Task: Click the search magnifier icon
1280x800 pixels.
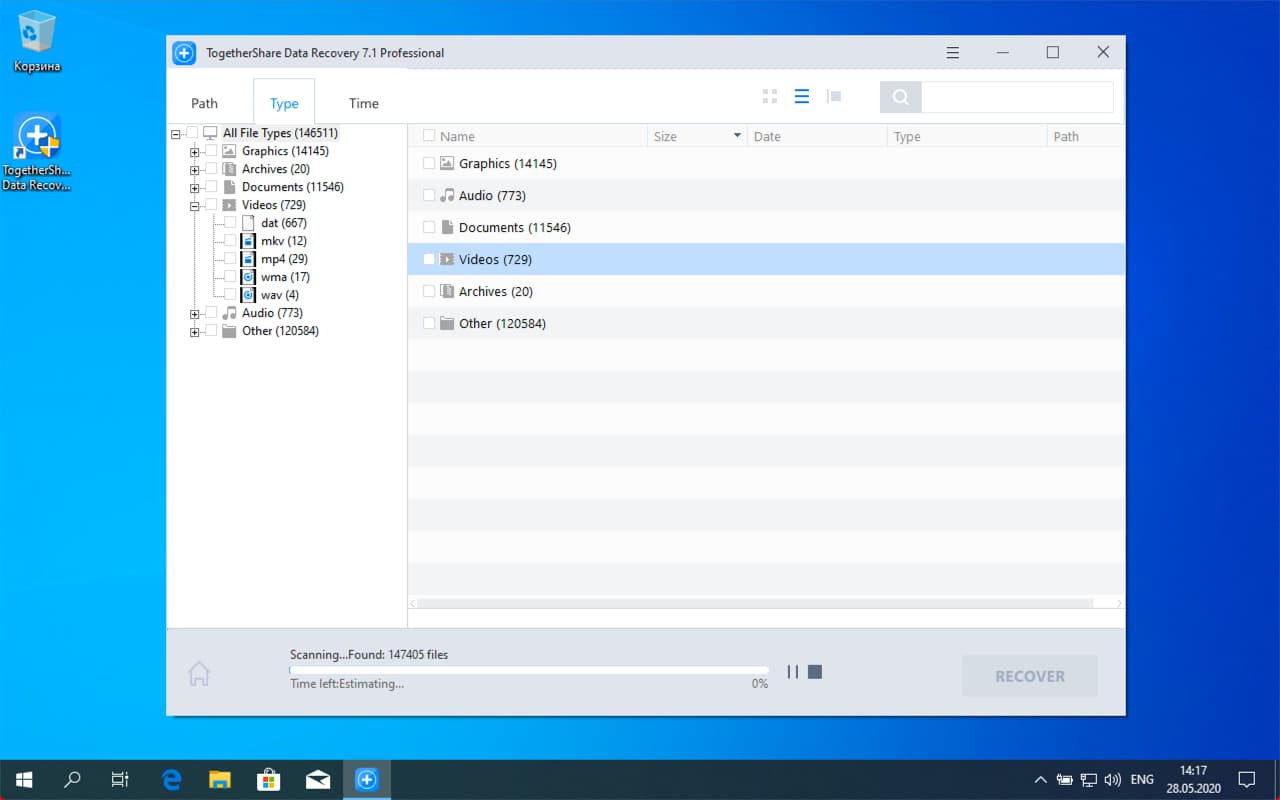Action: [899, 96]
